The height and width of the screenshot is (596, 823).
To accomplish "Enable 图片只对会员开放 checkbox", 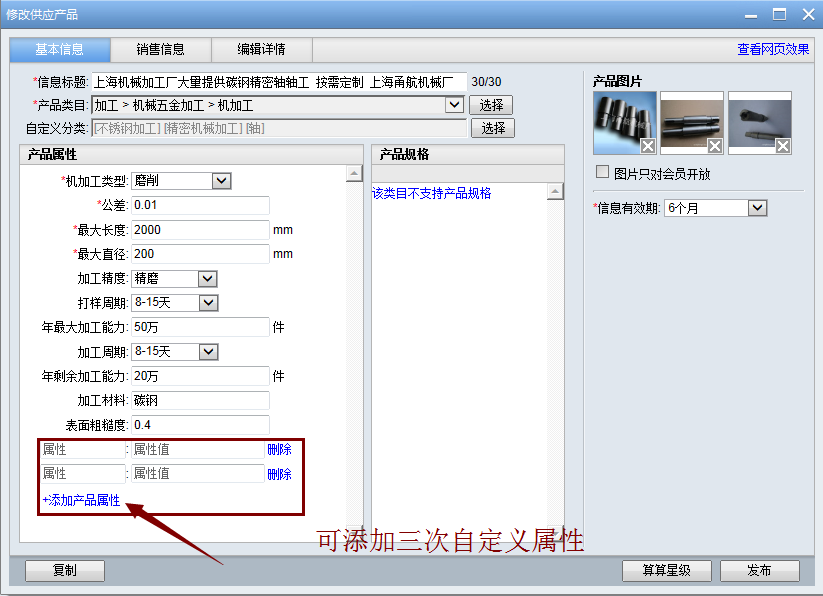I will 602,172.
